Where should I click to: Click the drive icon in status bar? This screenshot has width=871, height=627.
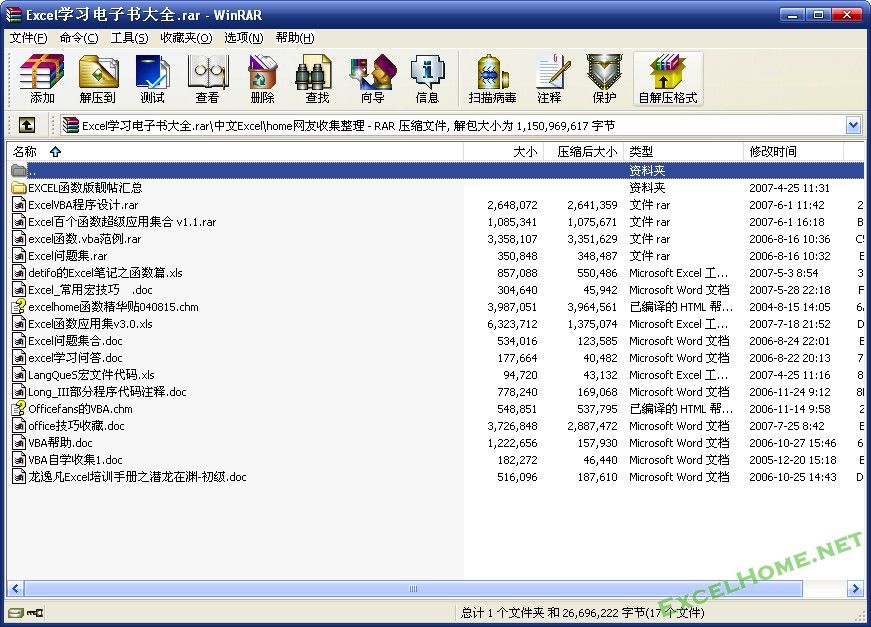pyautogui.click(x=16, y=613)
